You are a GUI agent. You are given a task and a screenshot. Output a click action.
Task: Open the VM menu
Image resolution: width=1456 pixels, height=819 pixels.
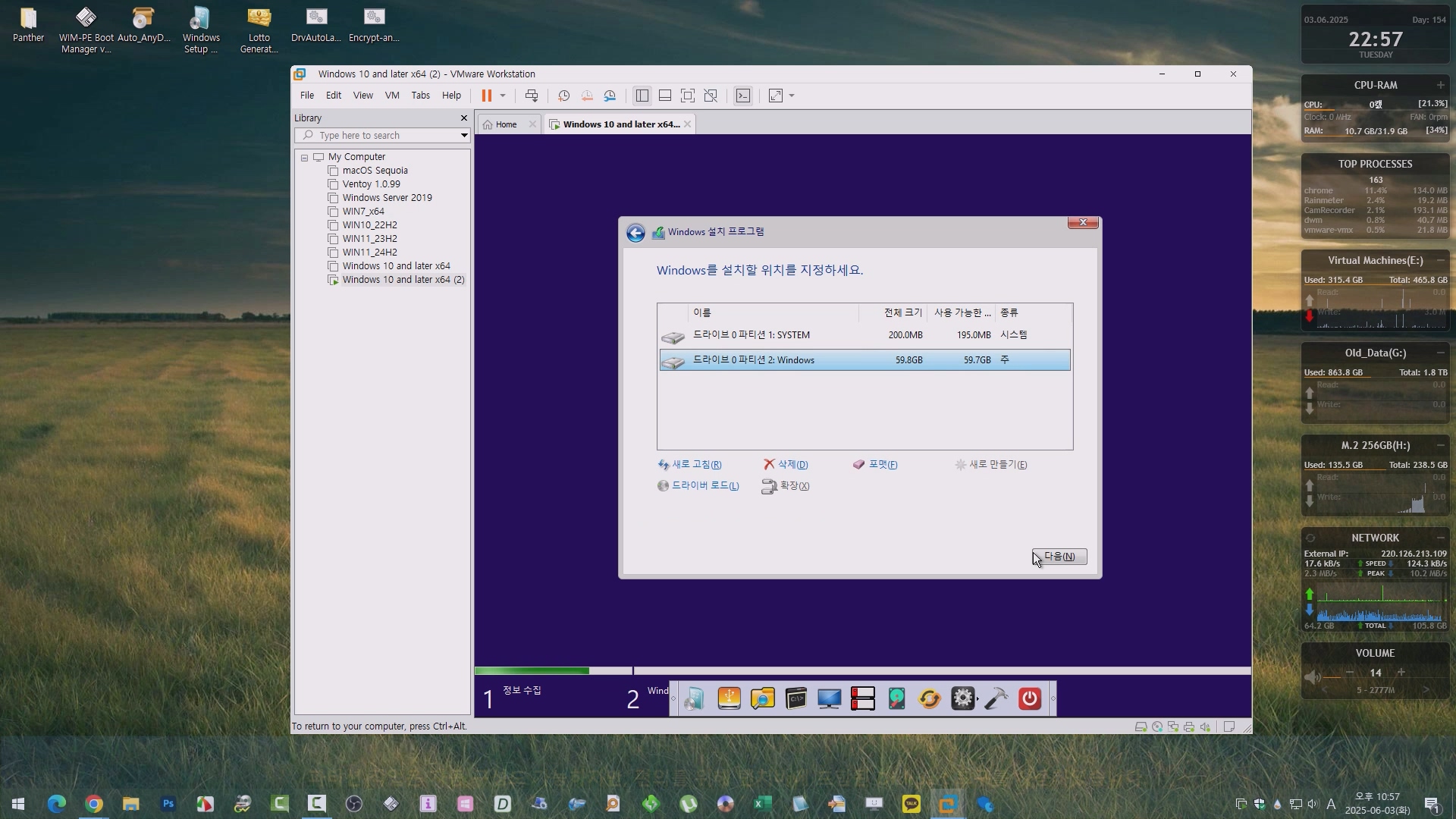pos(392,96)
